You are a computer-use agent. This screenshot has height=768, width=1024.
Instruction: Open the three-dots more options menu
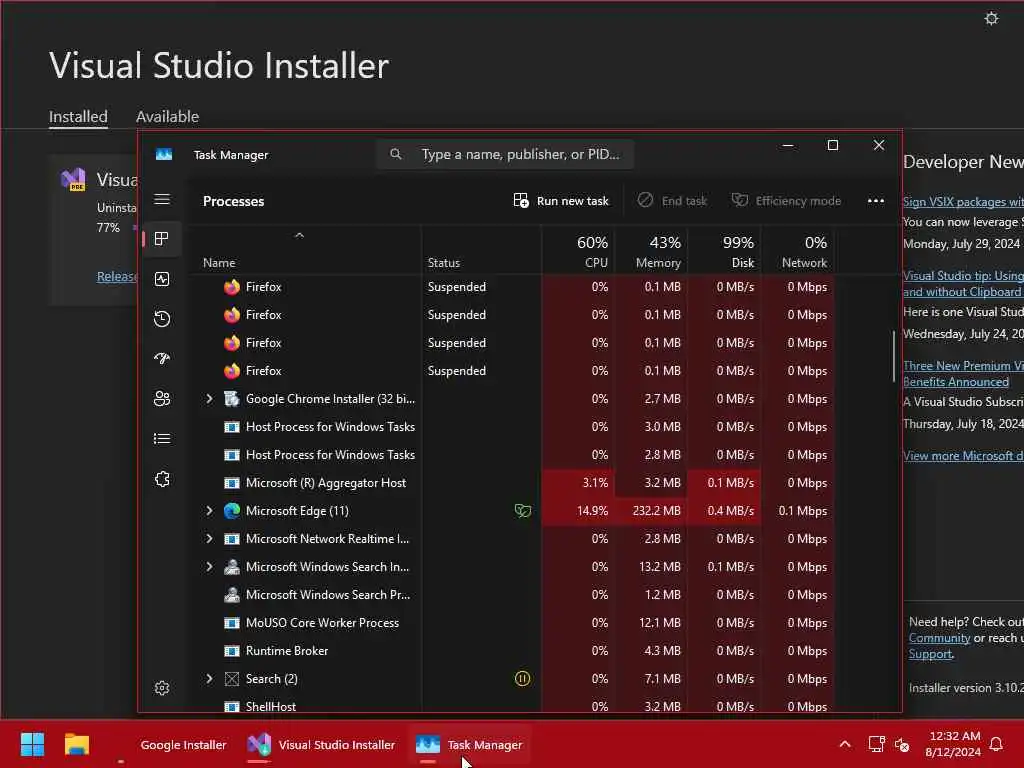click(876, 201)
